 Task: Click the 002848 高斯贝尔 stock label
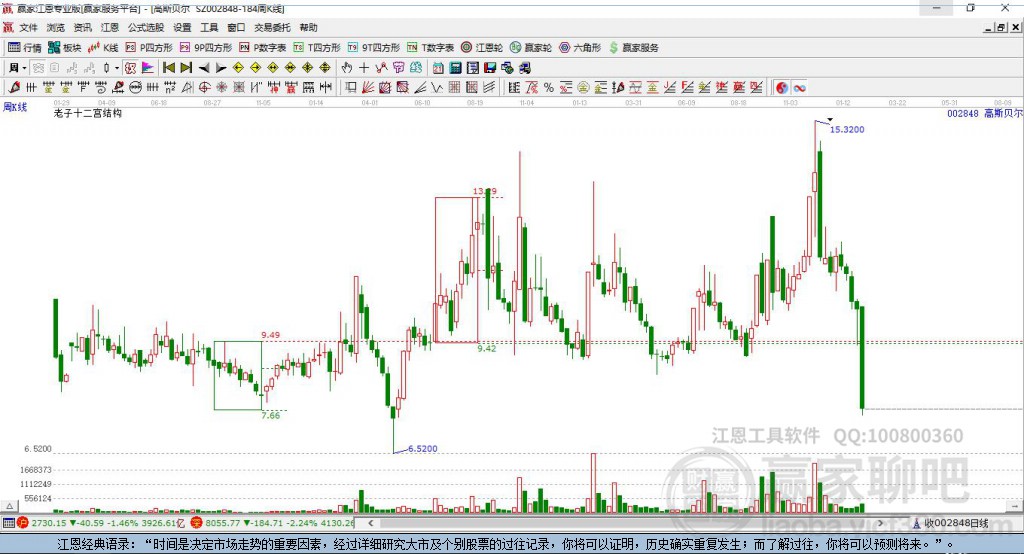985,113
